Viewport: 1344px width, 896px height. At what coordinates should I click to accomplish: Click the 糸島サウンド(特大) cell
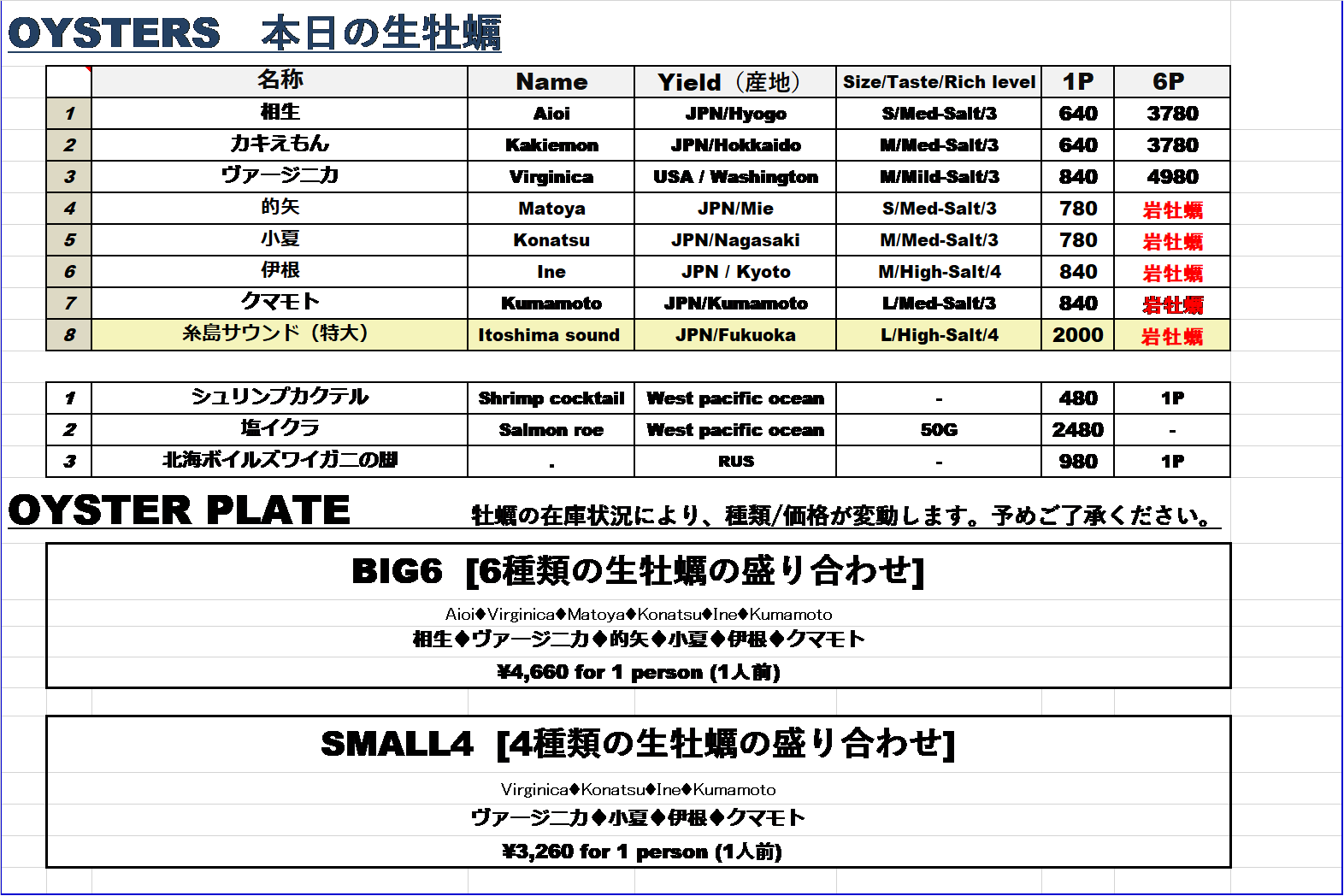click(280, 334)
